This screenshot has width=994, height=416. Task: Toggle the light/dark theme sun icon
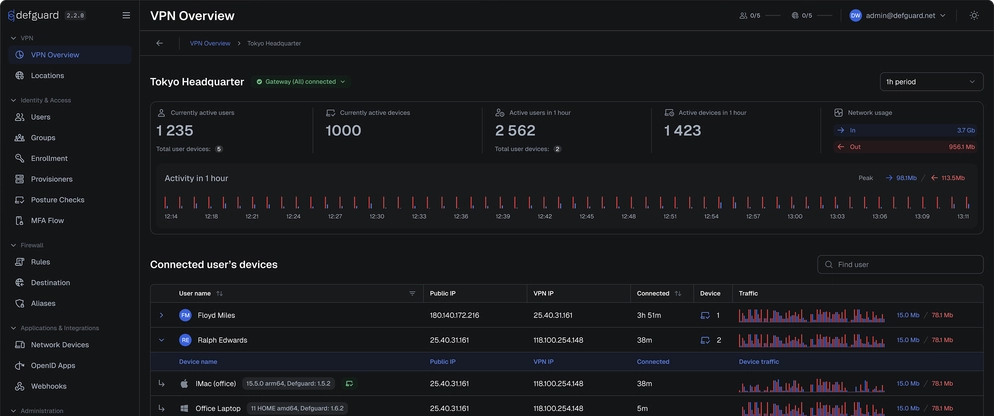tap(974, 16)
